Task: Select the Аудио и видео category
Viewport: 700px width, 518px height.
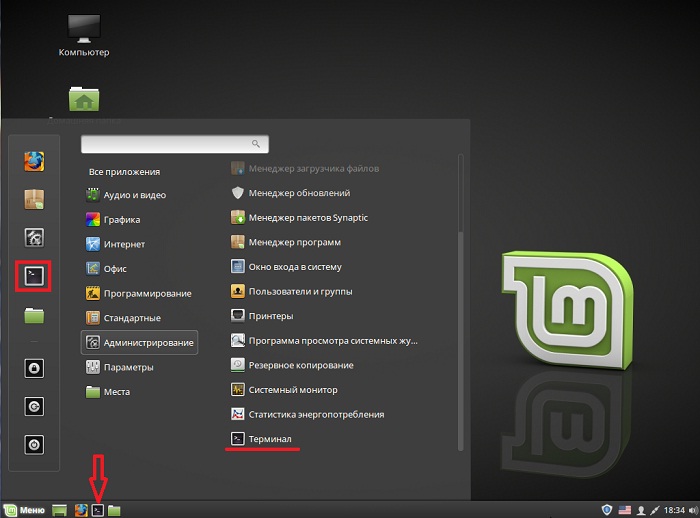Action: coord(126,195)
